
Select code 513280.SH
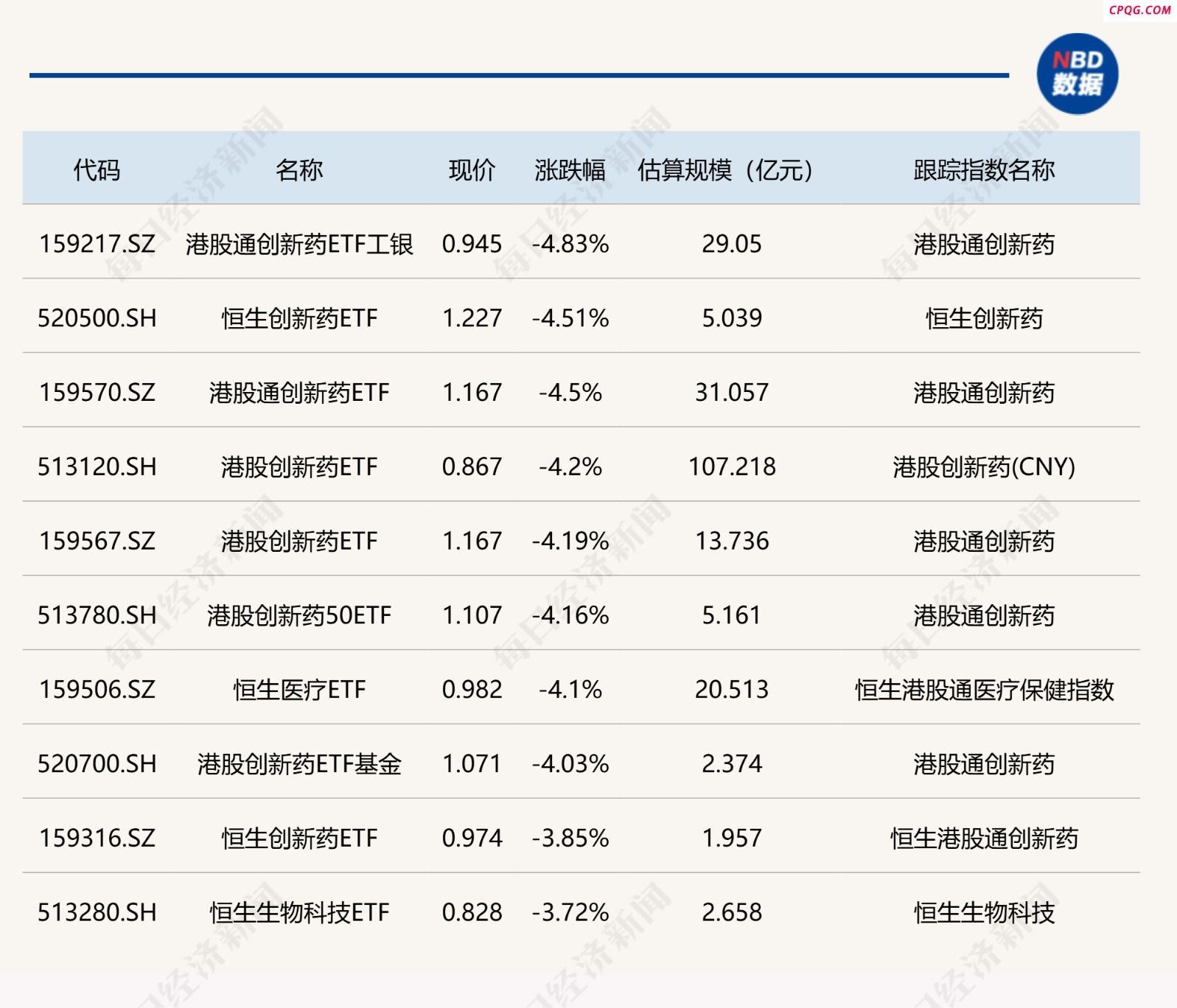coord(97,913)
